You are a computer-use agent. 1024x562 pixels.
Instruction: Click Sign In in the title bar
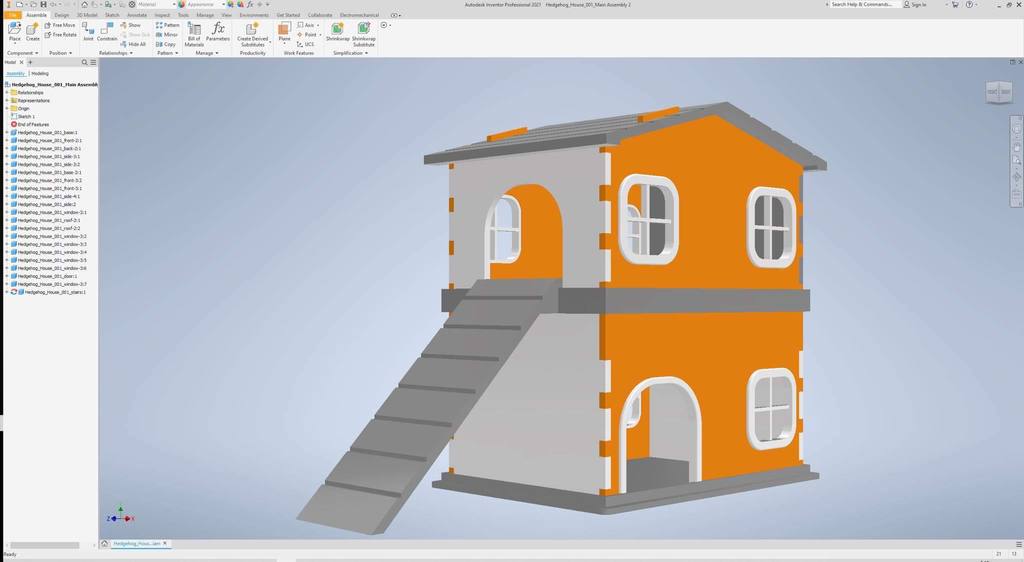pyautogui.click(x=916, y=5)
